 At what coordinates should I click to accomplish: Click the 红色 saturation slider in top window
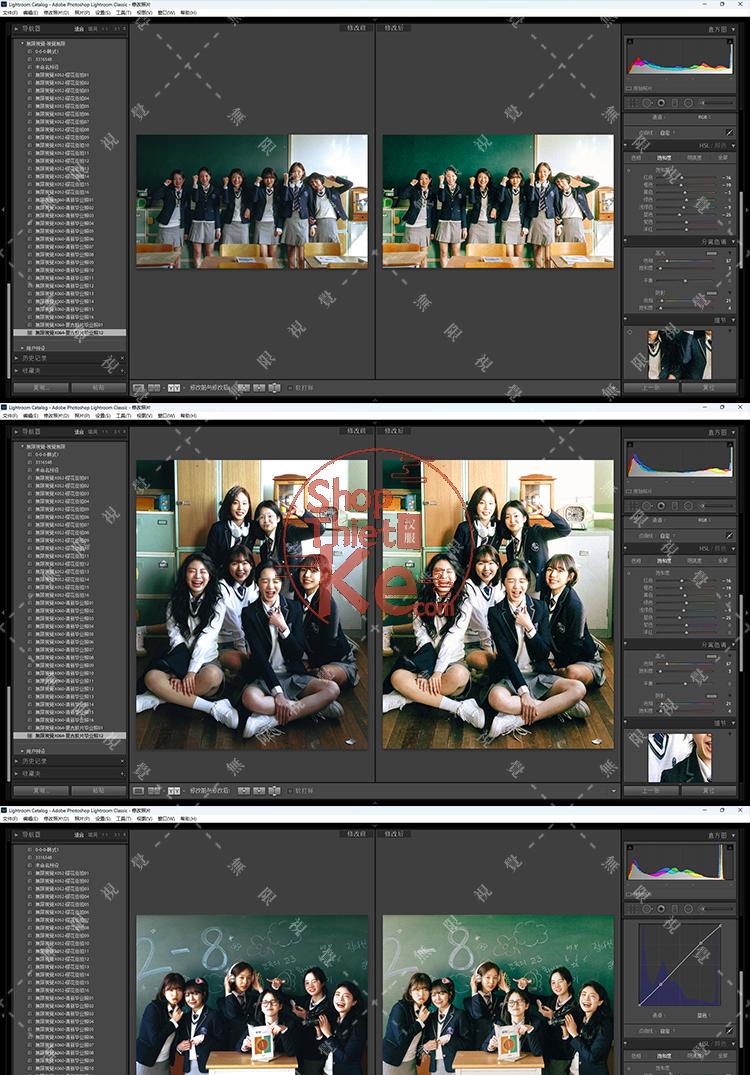point(680,178)
